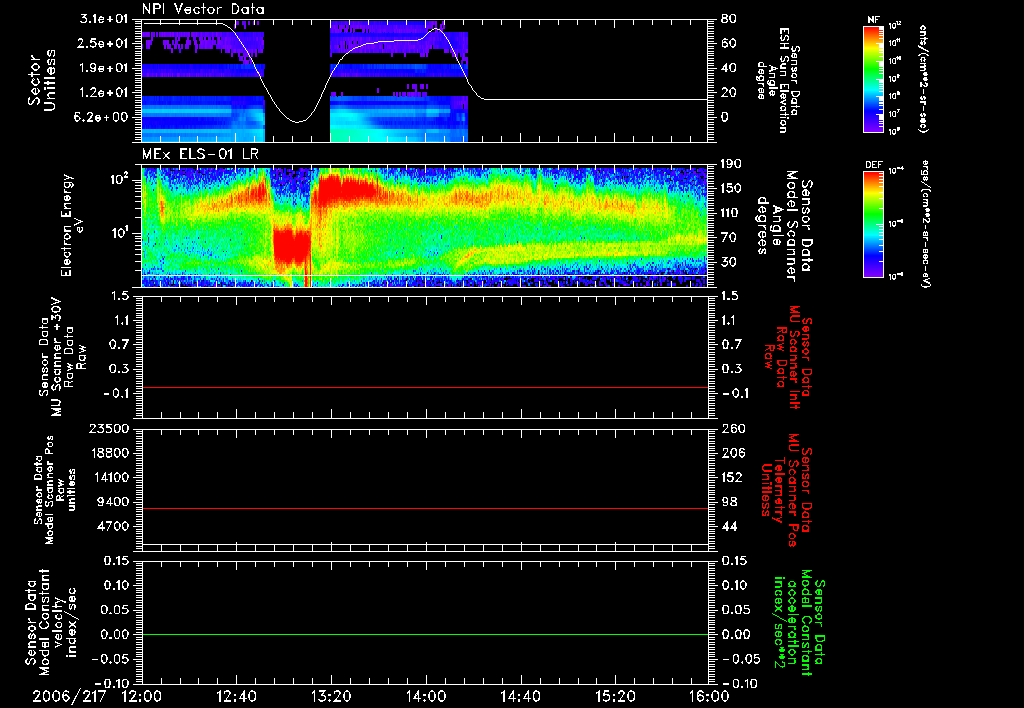Screen dimensions: 1024x708
Task: Click the 206 telemetry tick label
Action: pyautogui.click(x=732, y=453)
